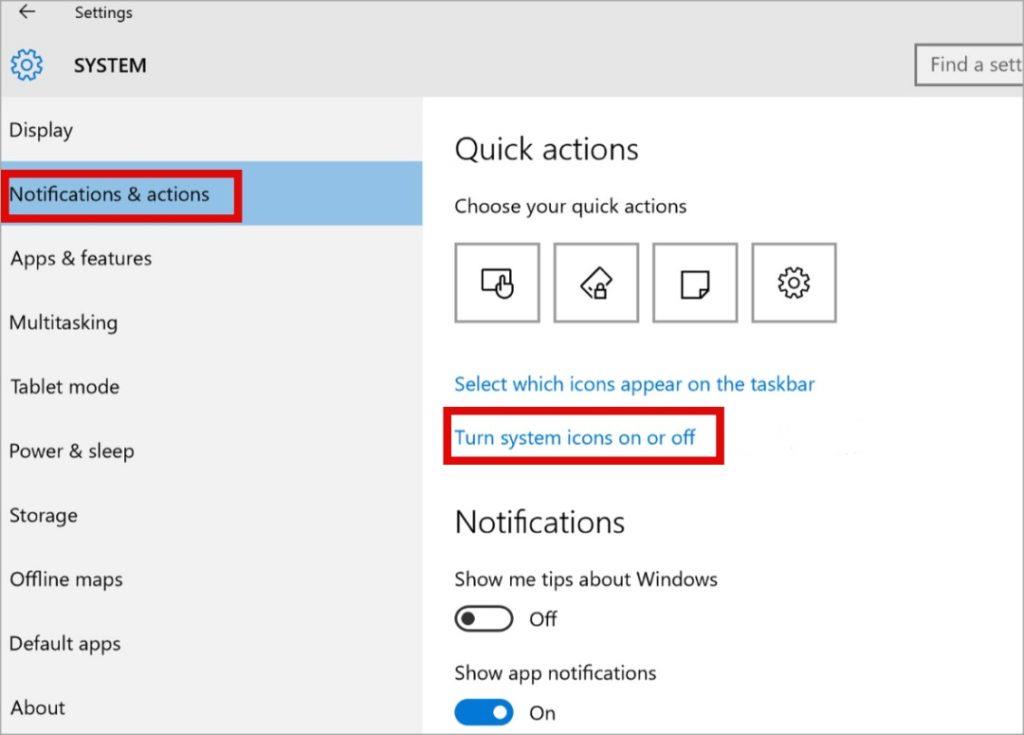Open the About category

(x=212, y=708)
